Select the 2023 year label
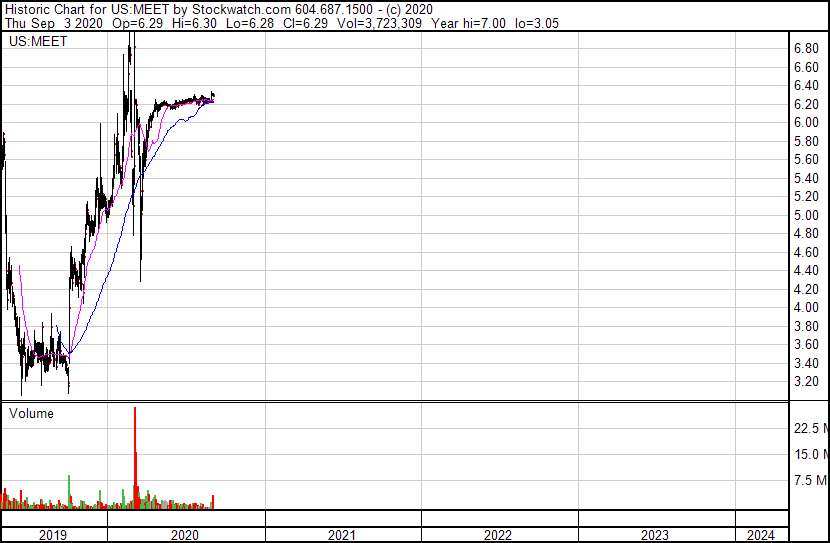 click(x=655, y=535)
